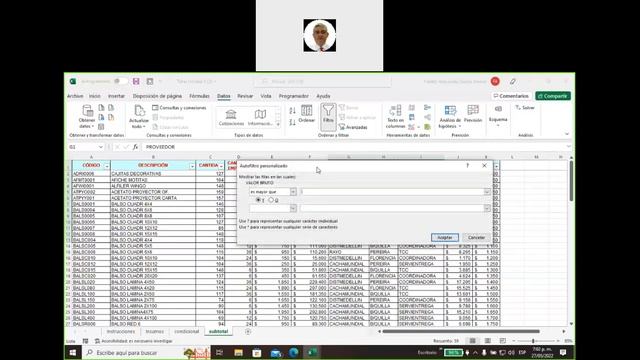Screen dimensions: 640x360
Task: Open CÓDIGO column filter arrow
Action: click(107, 166)
